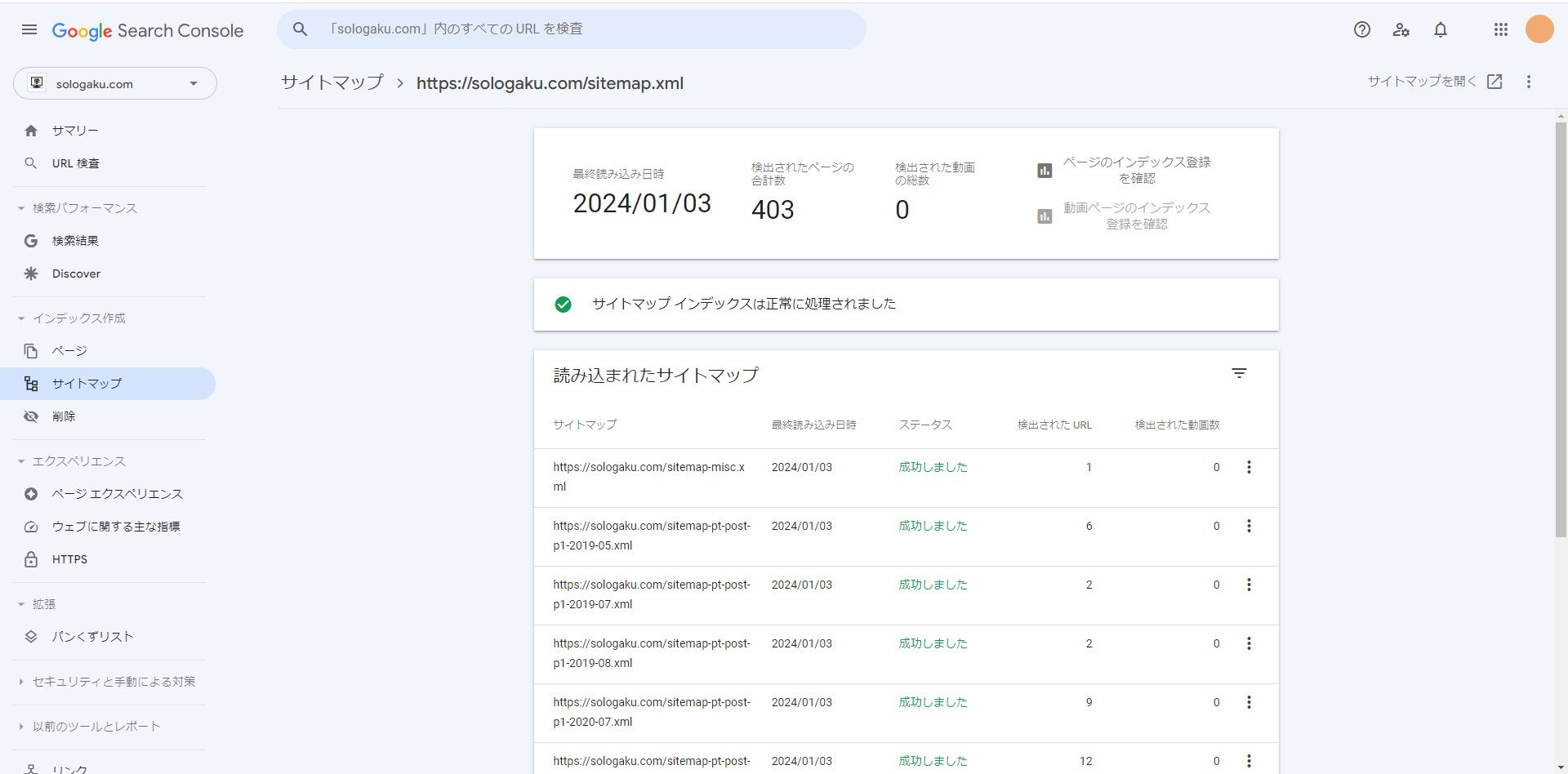Select Discover in the sidebar
The height and width of the screenshot is (774, 1568).
coord(76,274)
